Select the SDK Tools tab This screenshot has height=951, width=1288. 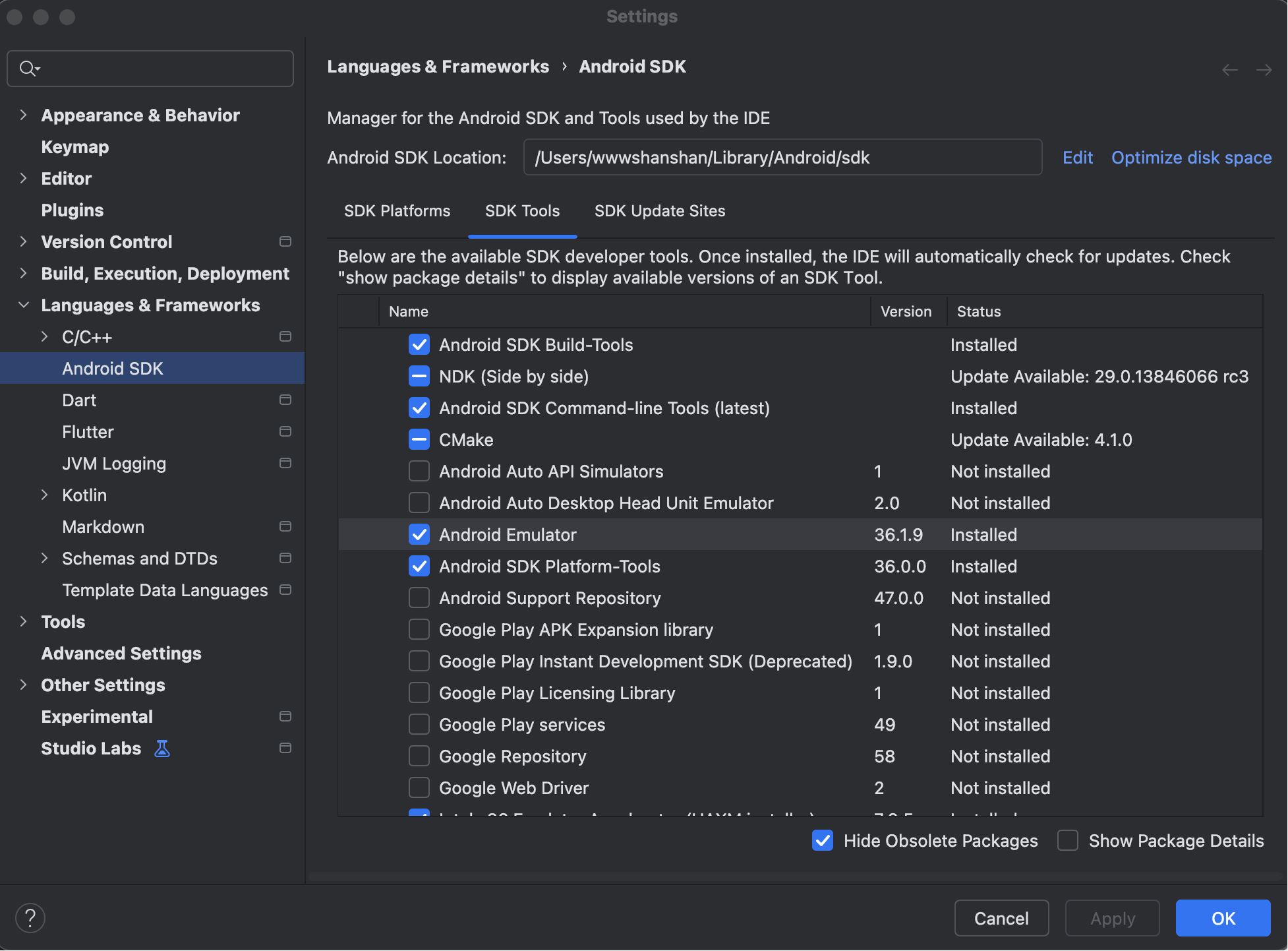pyautogui.click(x=522, y=211)
